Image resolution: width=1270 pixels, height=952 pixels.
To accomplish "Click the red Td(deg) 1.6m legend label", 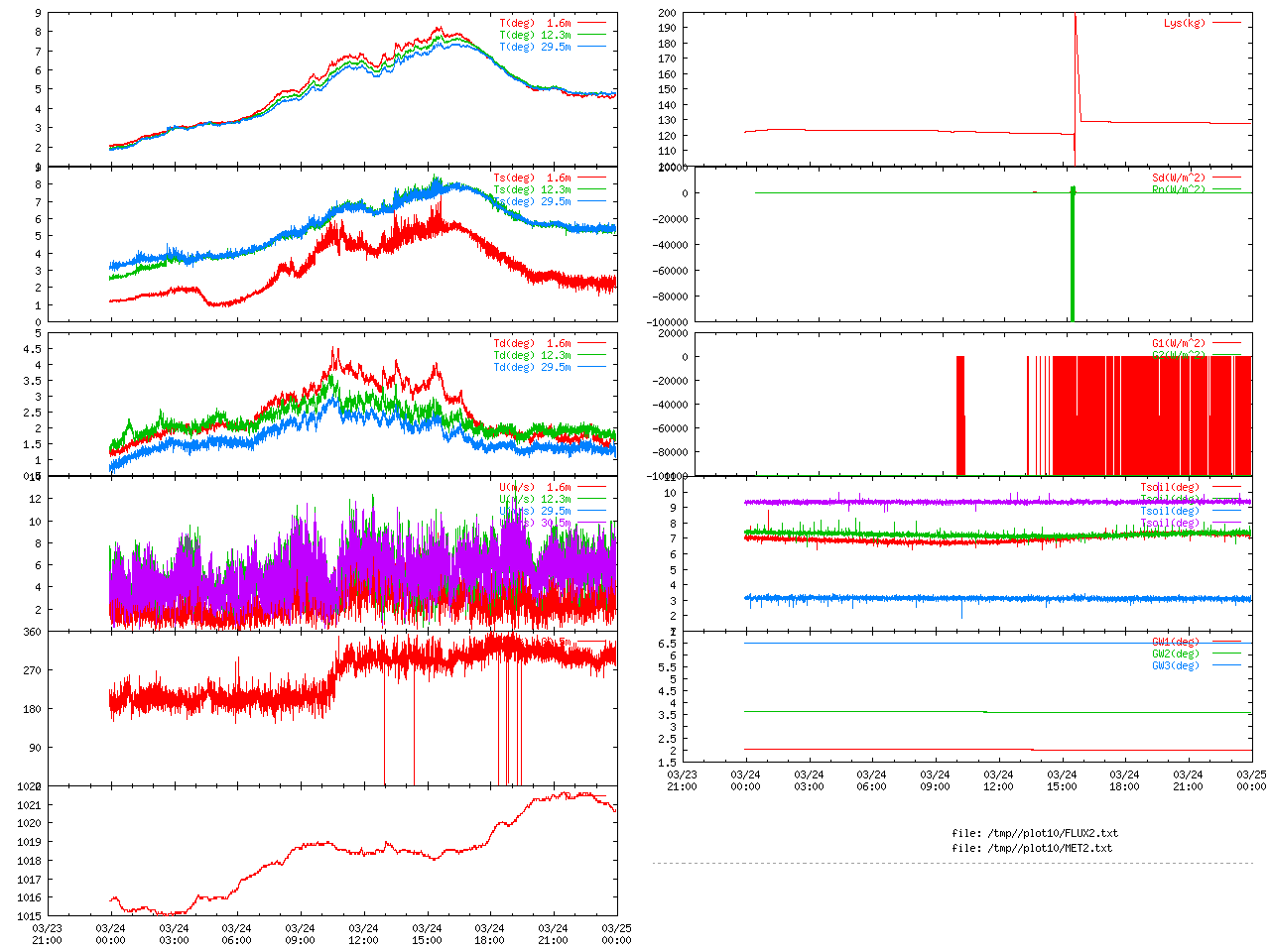I will coord(532,343).
